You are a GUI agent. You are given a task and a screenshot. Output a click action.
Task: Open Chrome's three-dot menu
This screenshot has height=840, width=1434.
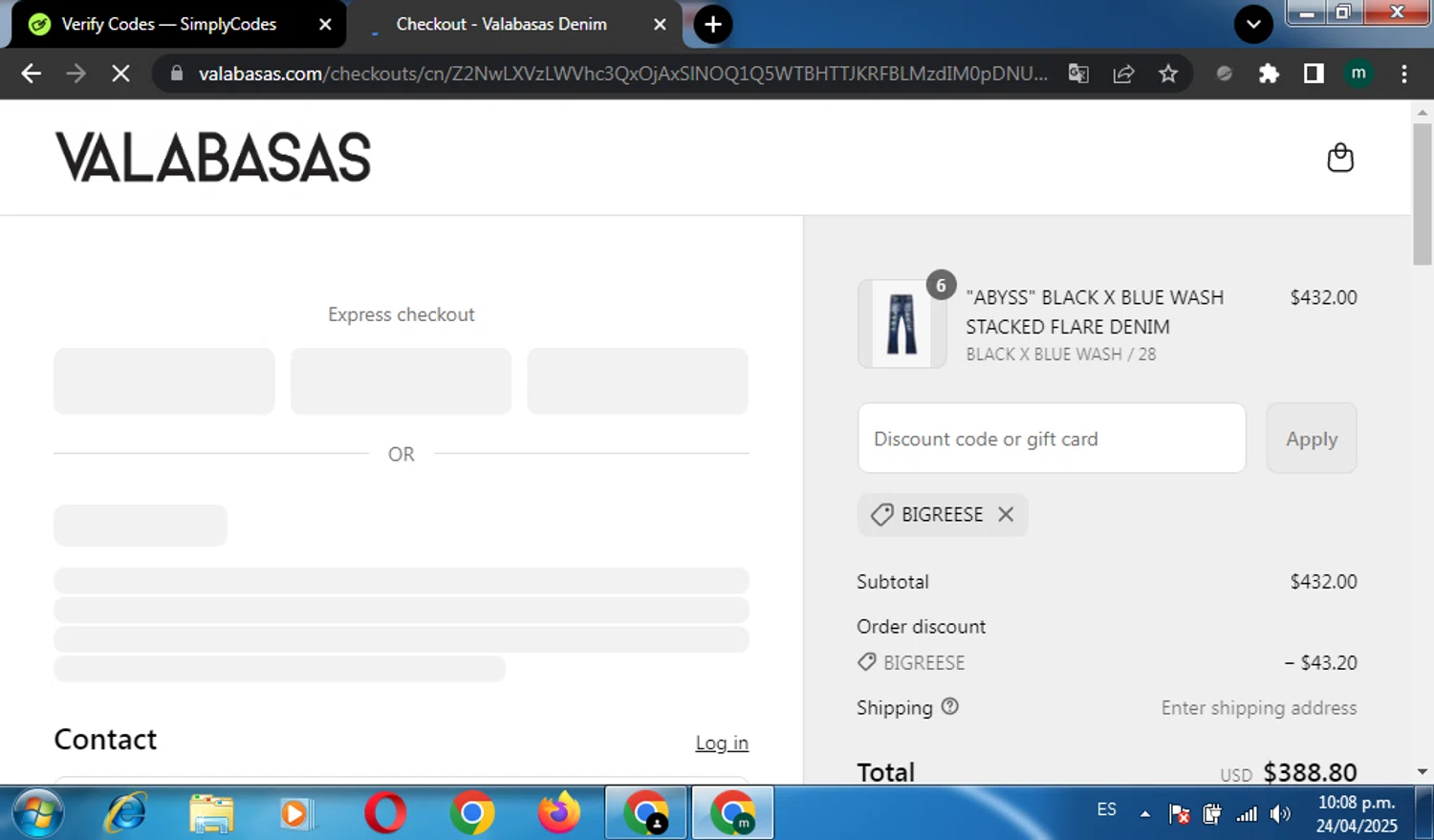click(1403, 74)
